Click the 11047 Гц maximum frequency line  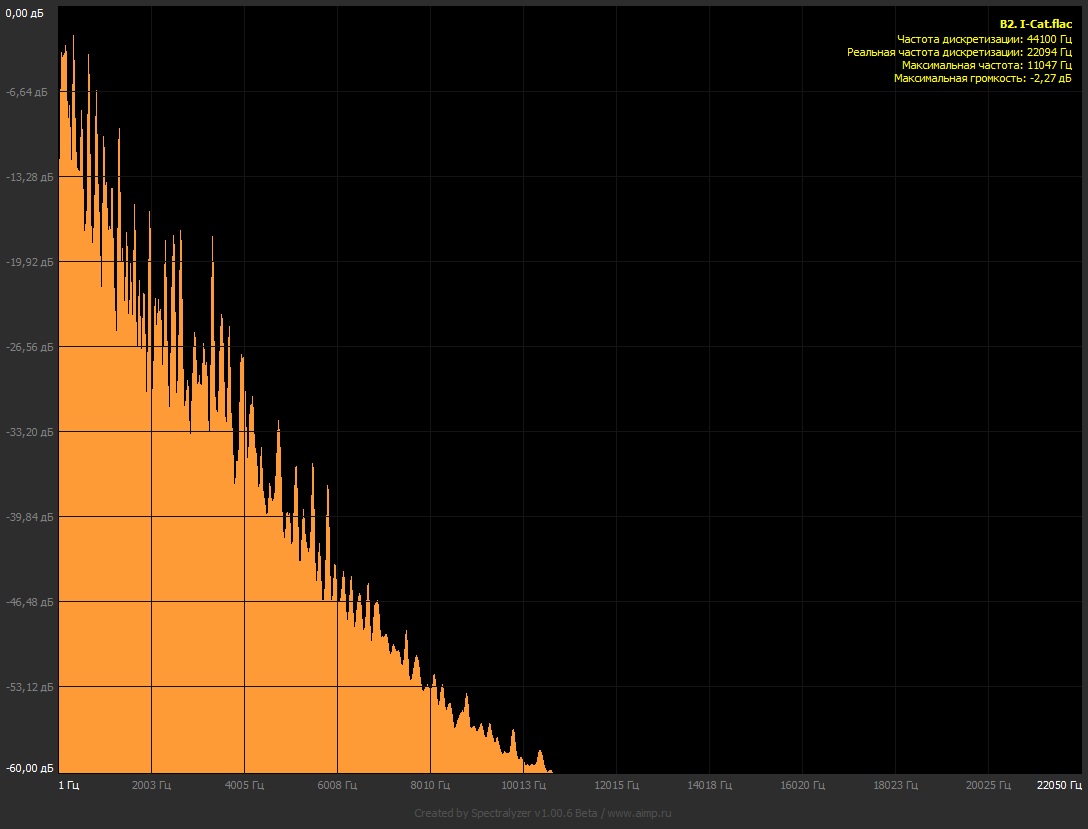coord(986,64)
